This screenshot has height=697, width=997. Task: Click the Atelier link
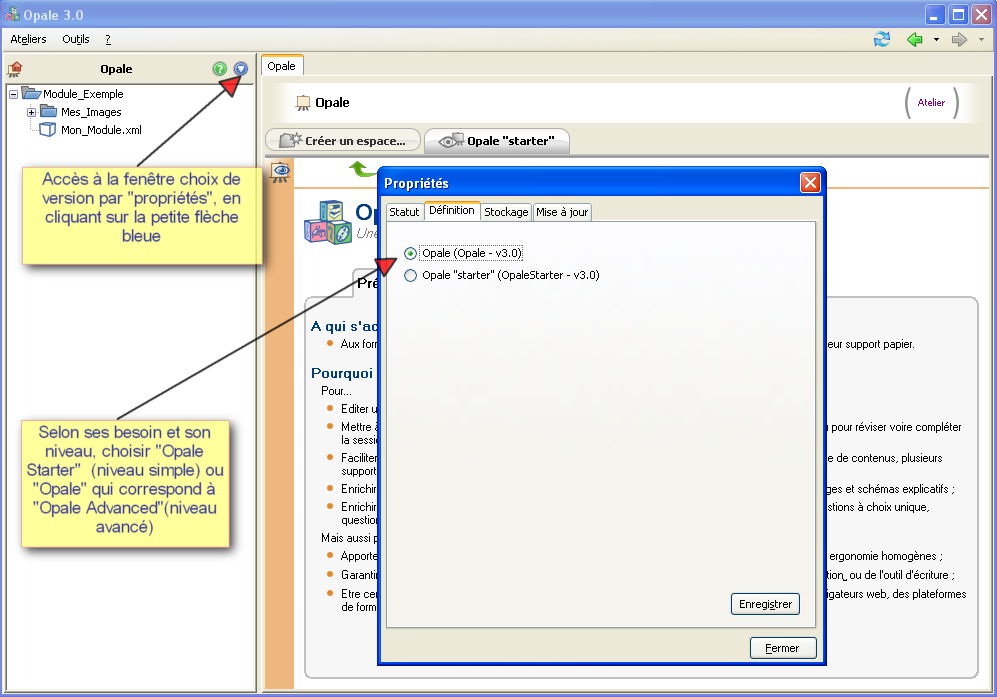(931, 102)
